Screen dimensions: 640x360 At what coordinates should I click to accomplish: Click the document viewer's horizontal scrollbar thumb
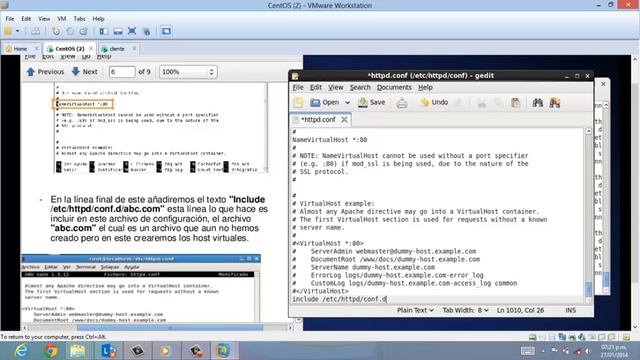tap(170, 327)
